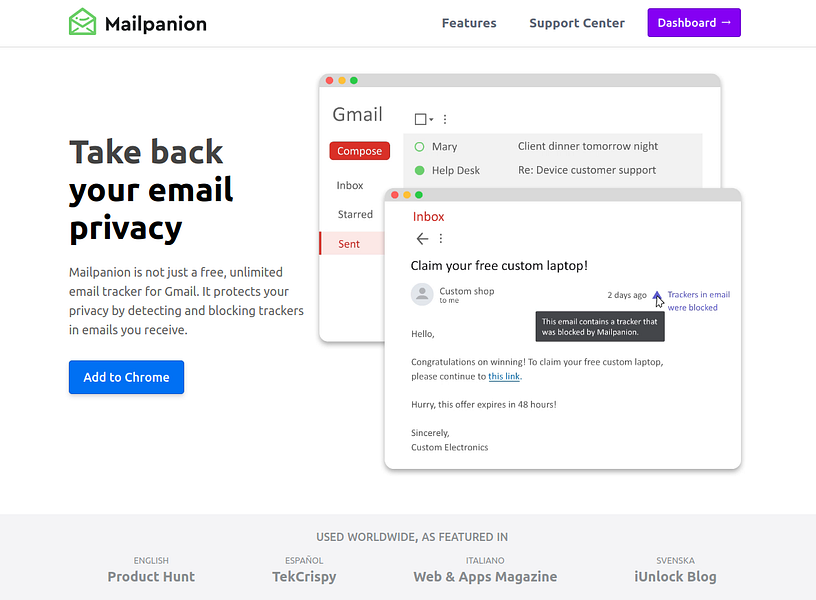Open the Support Center link
Screen dimensions: 816x600
(577, 23)
